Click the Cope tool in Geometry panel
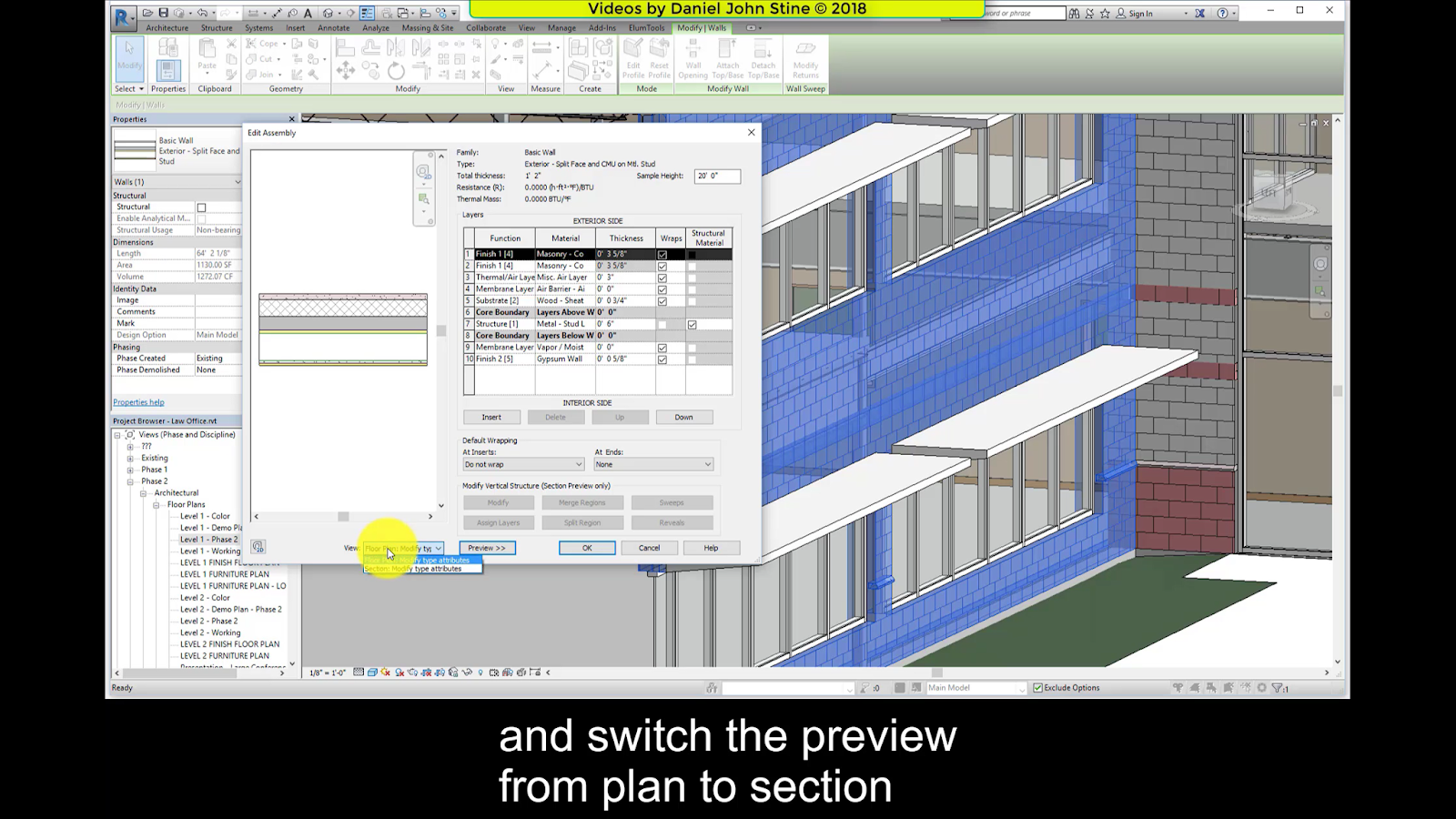Image resolution: width=1456 pixels, height=819 pixels. pos(268,44)
